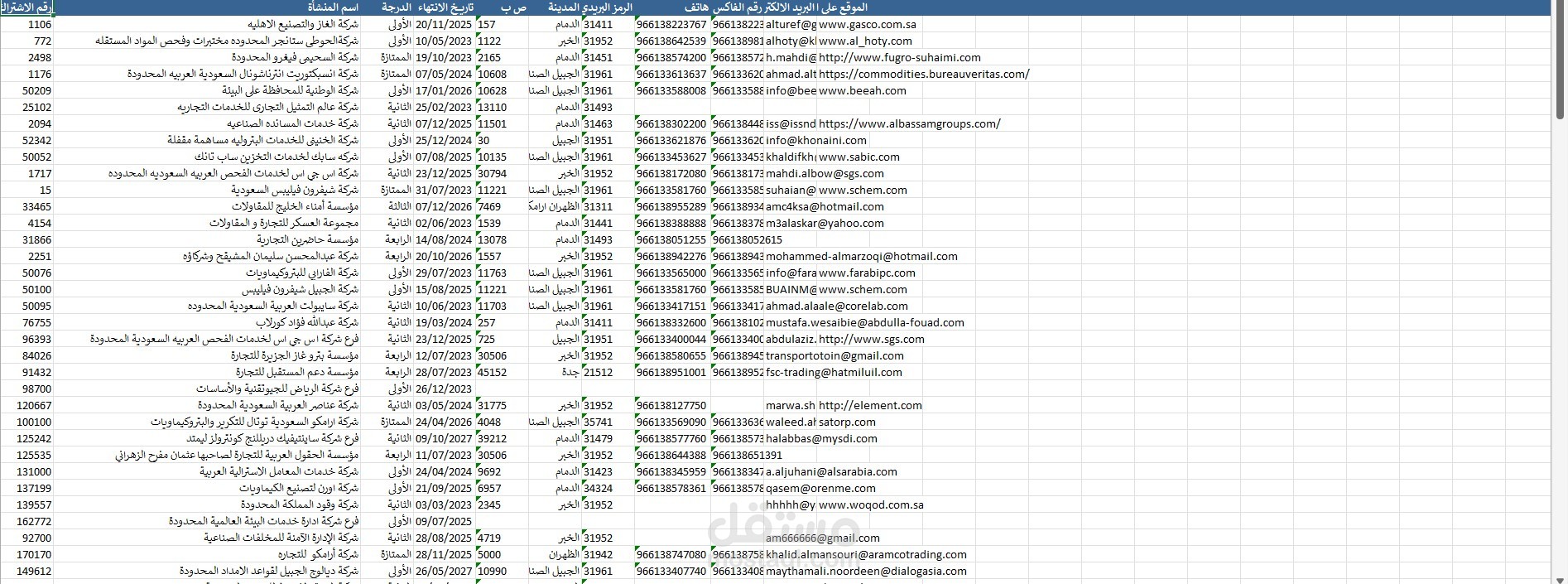Screen dimensions: 1568x584
Task: Select the رقم الاشتراك column header
Action: click(x=26, y=7)
